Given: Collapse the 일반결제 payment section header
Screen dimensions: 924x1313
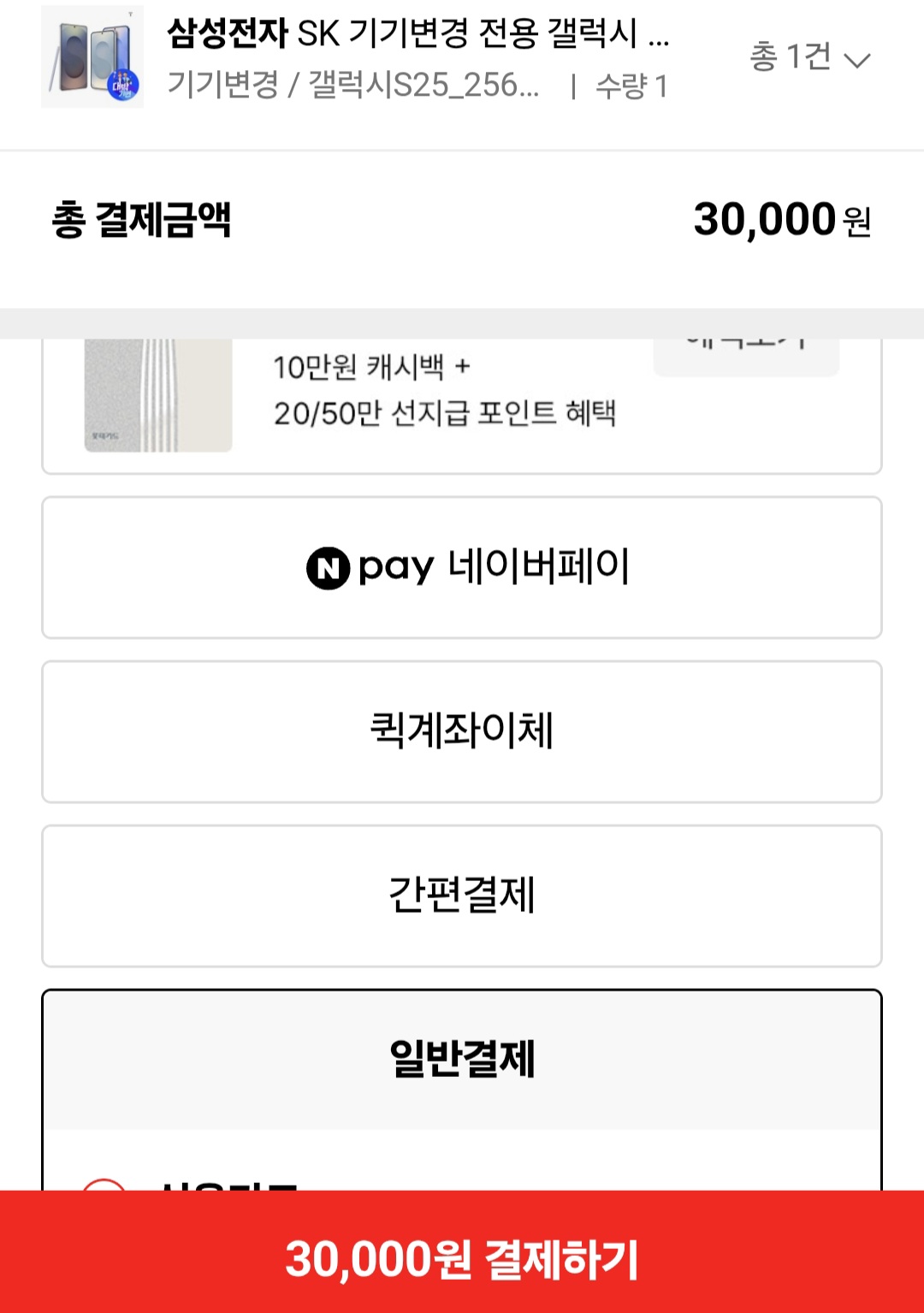Looking at the screenshot, I should point(462,1059).
